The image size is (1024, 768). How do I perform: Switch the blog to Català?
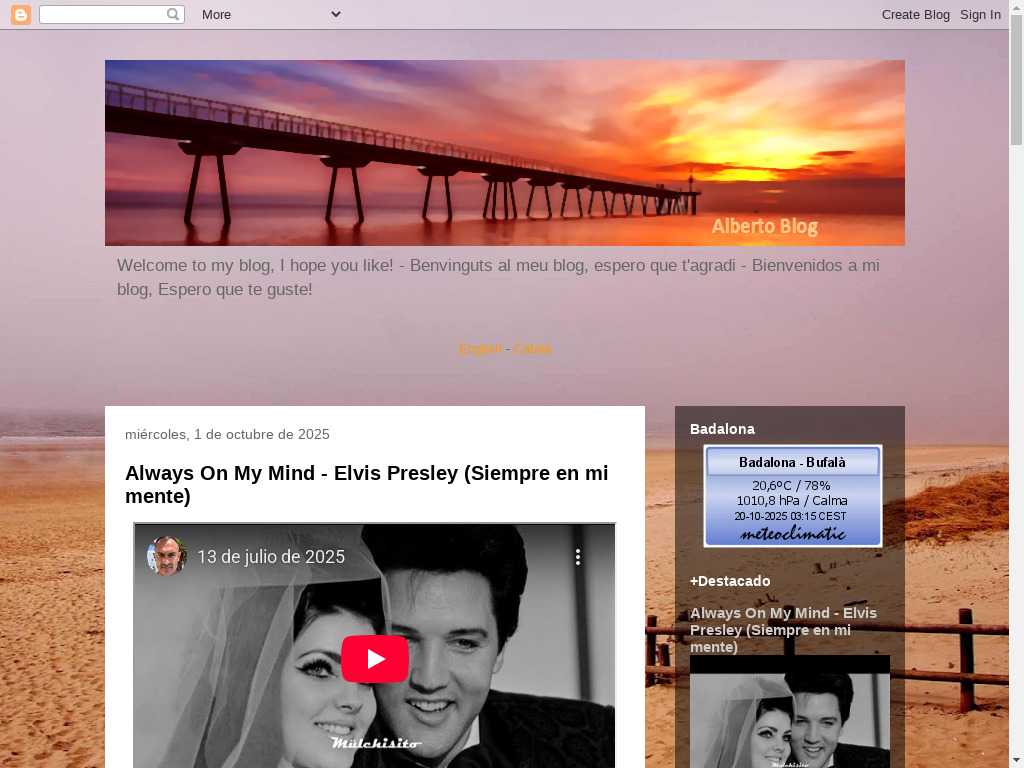click(532, 349)
